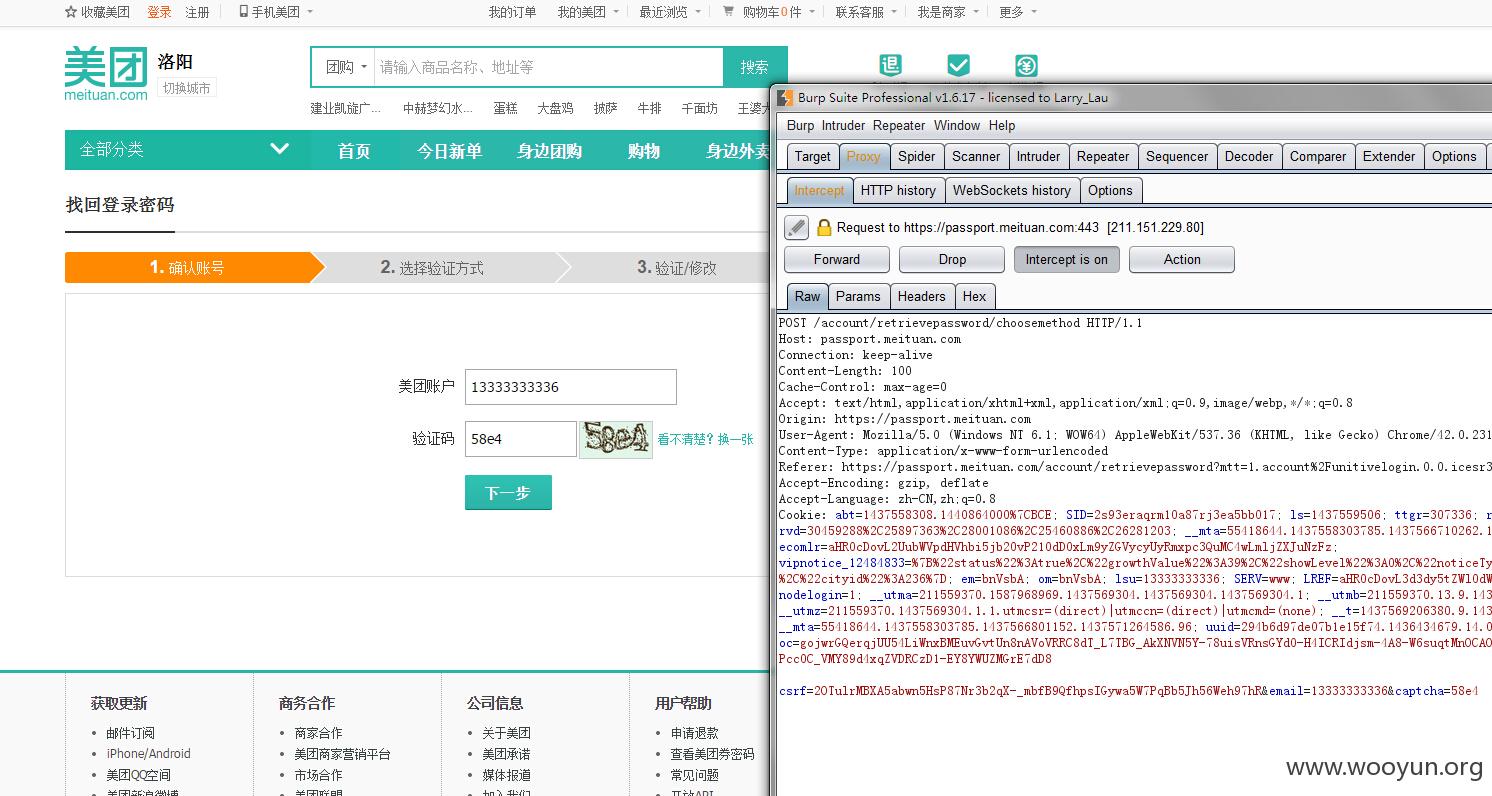Click the 邮件订阅 footer link
This screenshot has height=796, width=1492.
(x=131, y=733)
